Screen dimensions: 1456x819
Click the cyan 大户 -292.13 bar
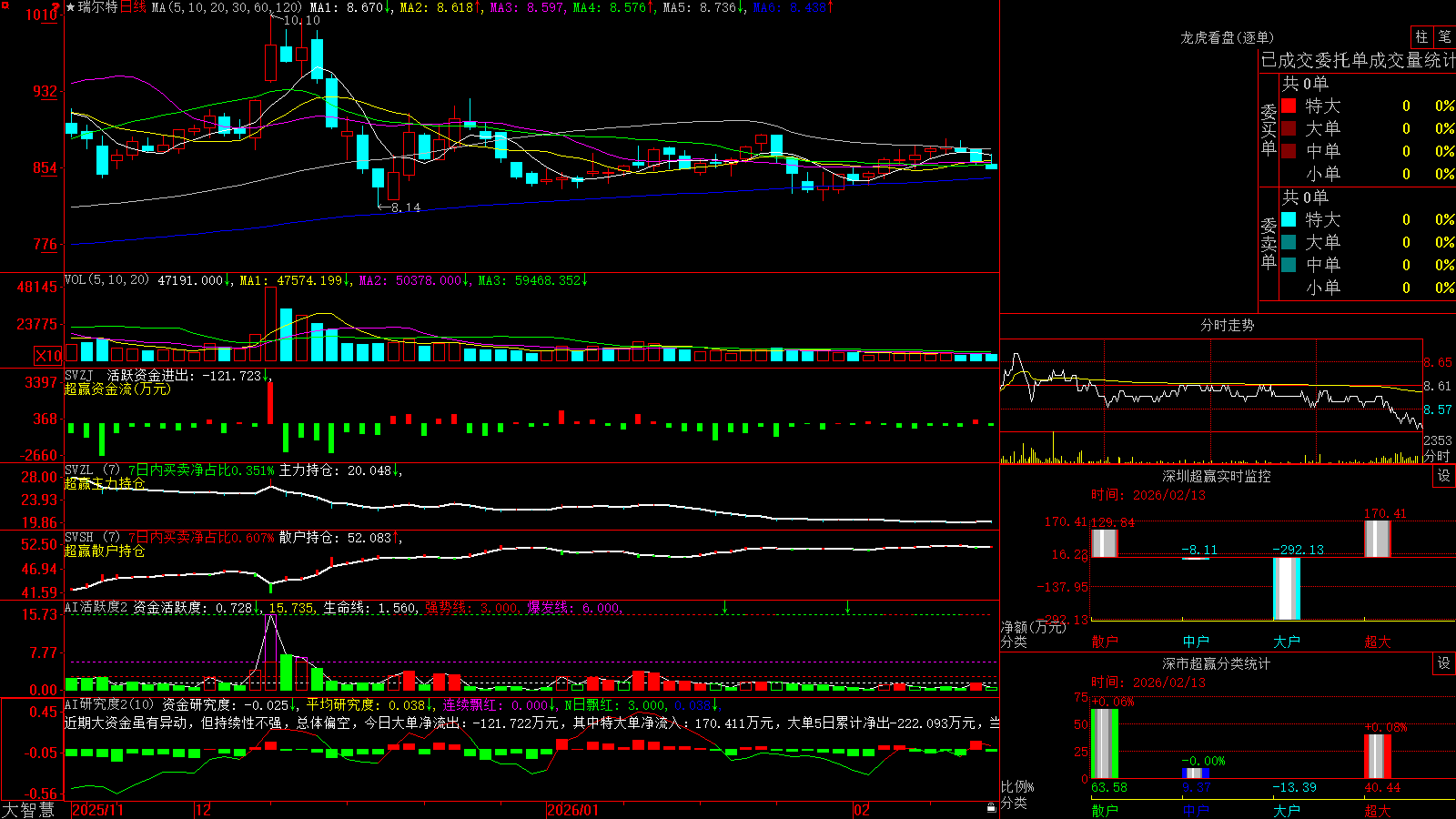tap(1286, 588)
